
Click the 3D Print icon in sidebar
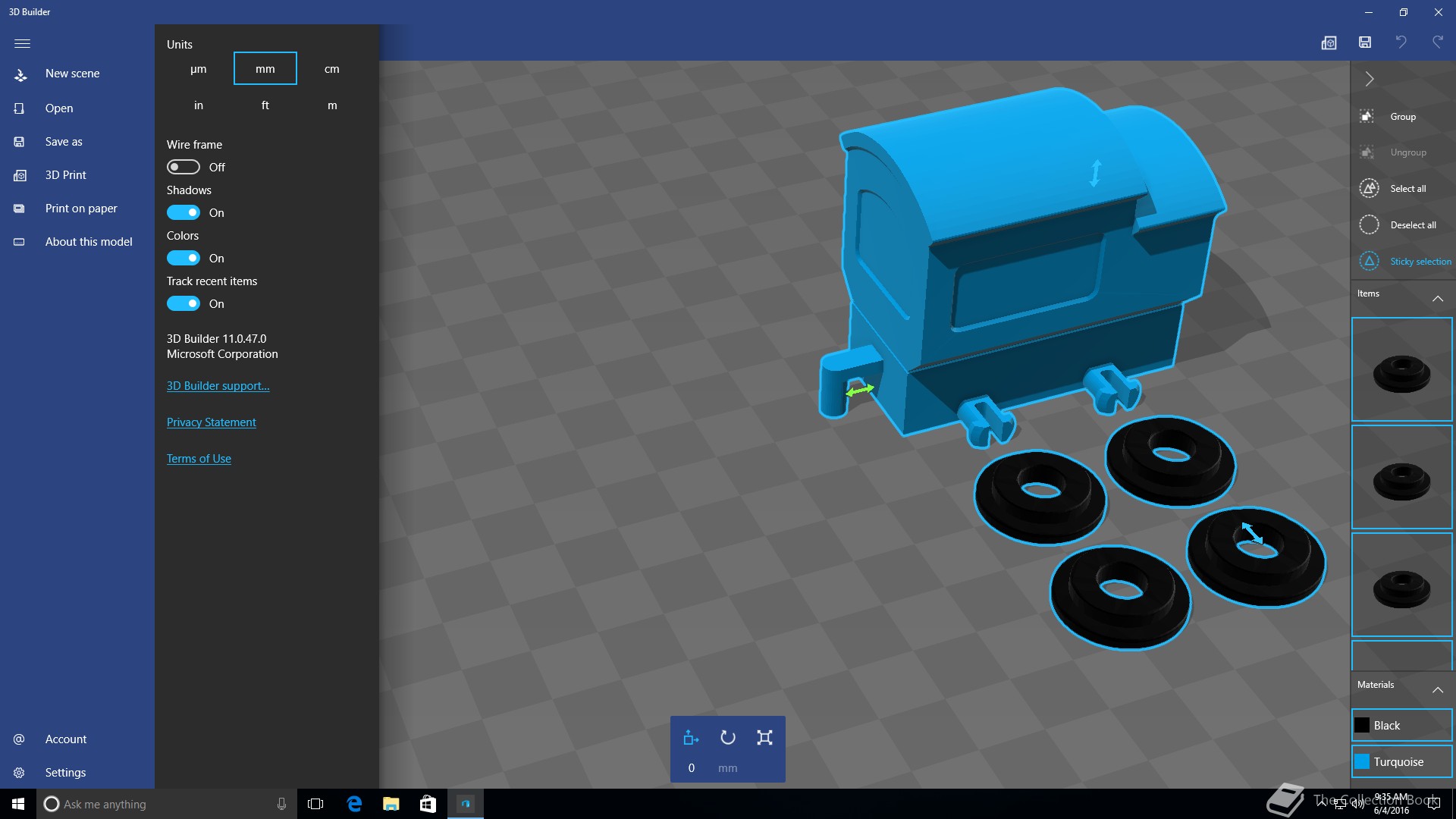tap(20, 175)
